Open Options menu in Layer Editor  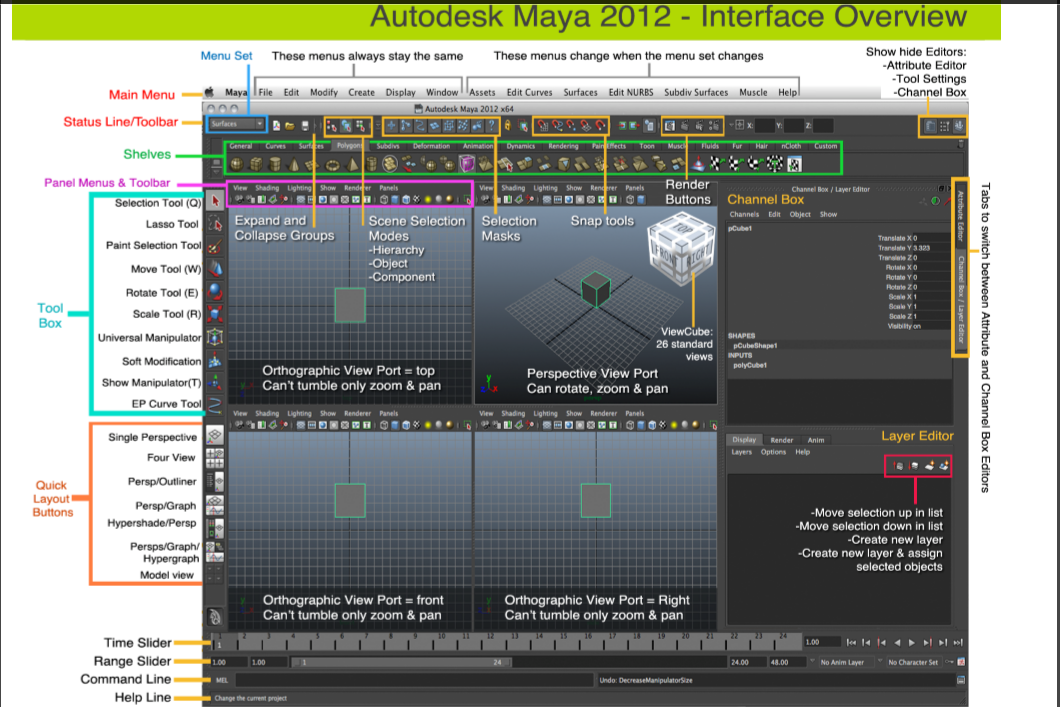click(773, 452)
